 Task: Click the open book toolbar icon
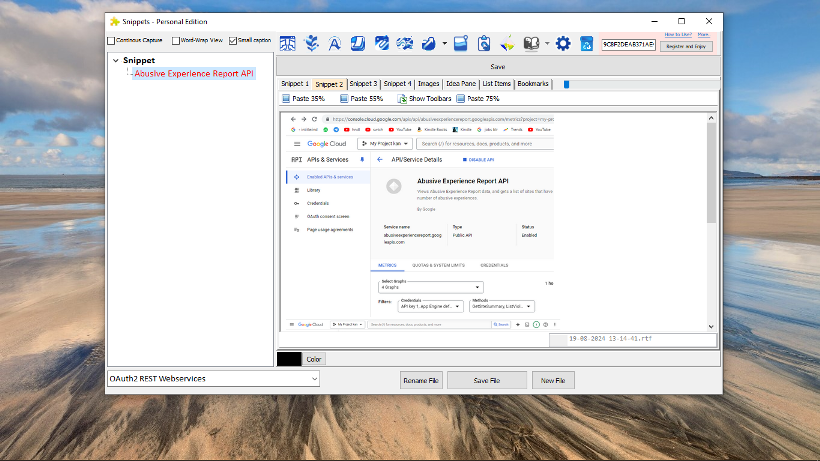(x=531, y=43)
